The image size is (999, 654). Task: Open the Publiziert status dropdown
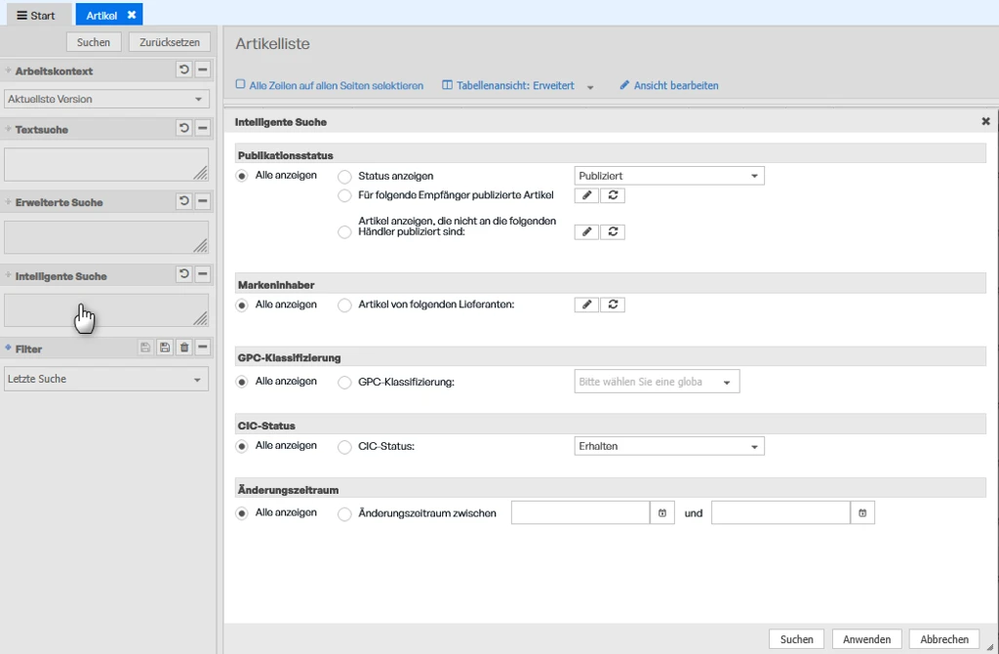(x=669, y=176)
